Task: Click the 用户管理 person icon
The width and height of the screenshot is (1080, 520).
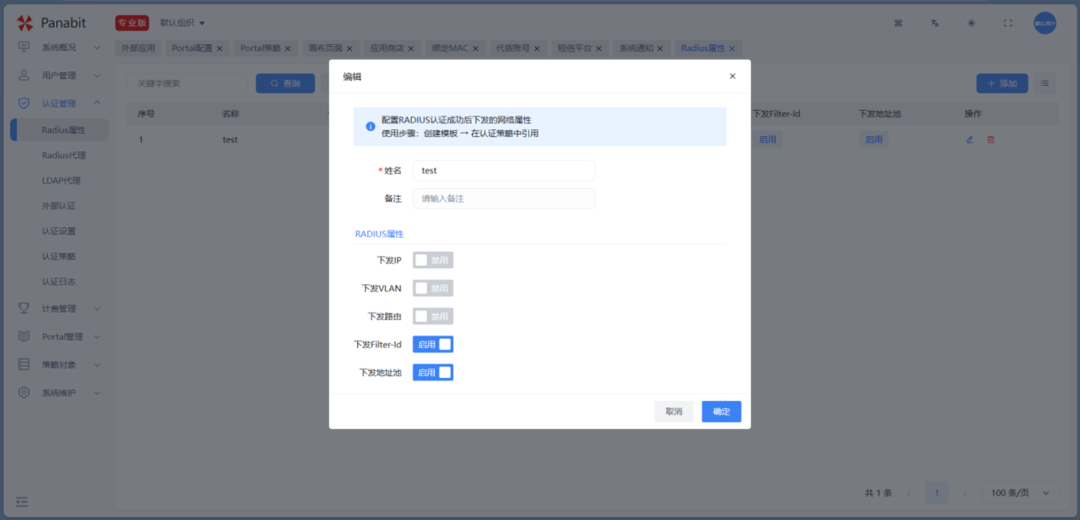Action: click(24, 75)
